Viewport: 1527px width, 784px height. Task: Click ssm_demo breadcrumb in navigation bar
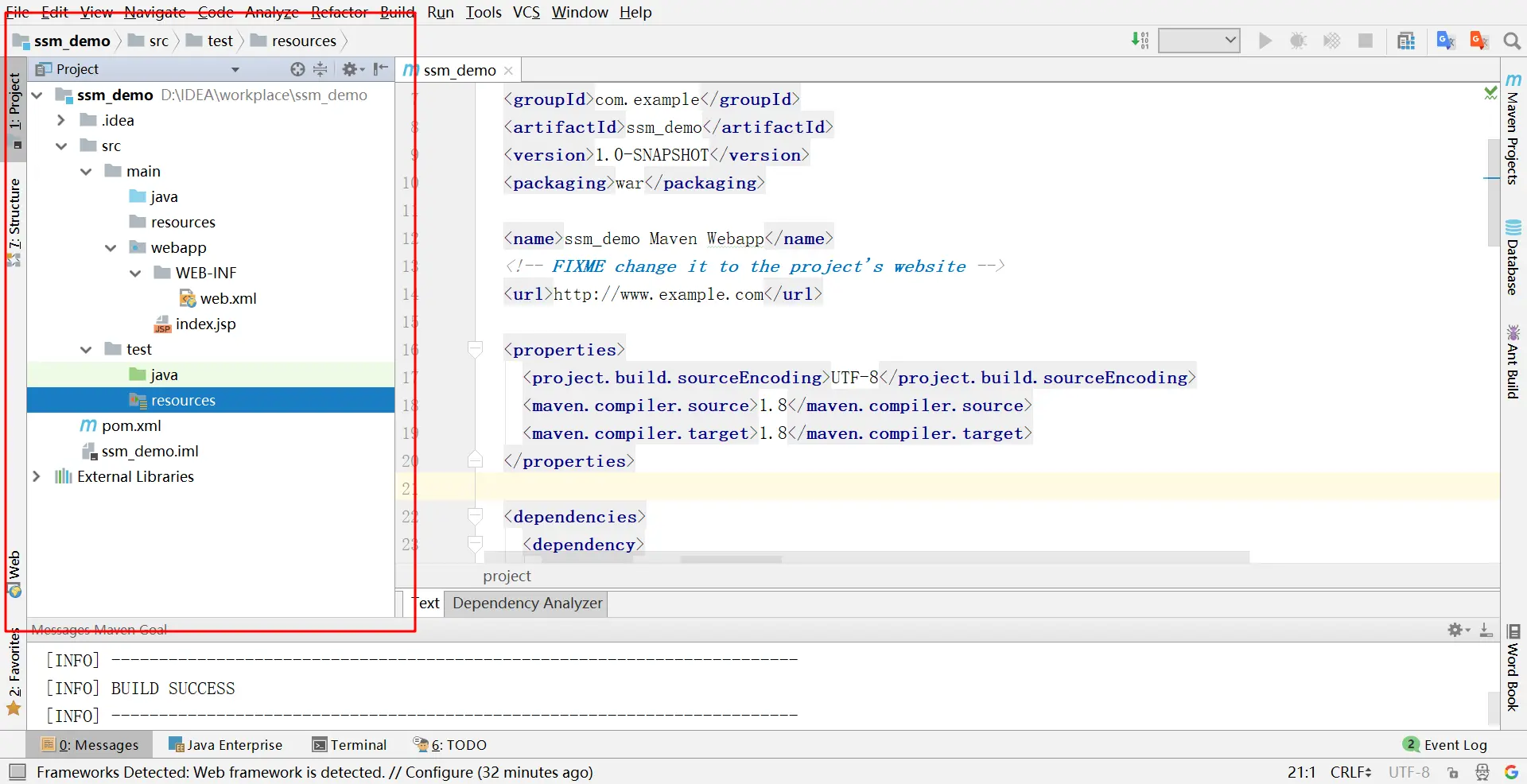click(x=62, y=41)
